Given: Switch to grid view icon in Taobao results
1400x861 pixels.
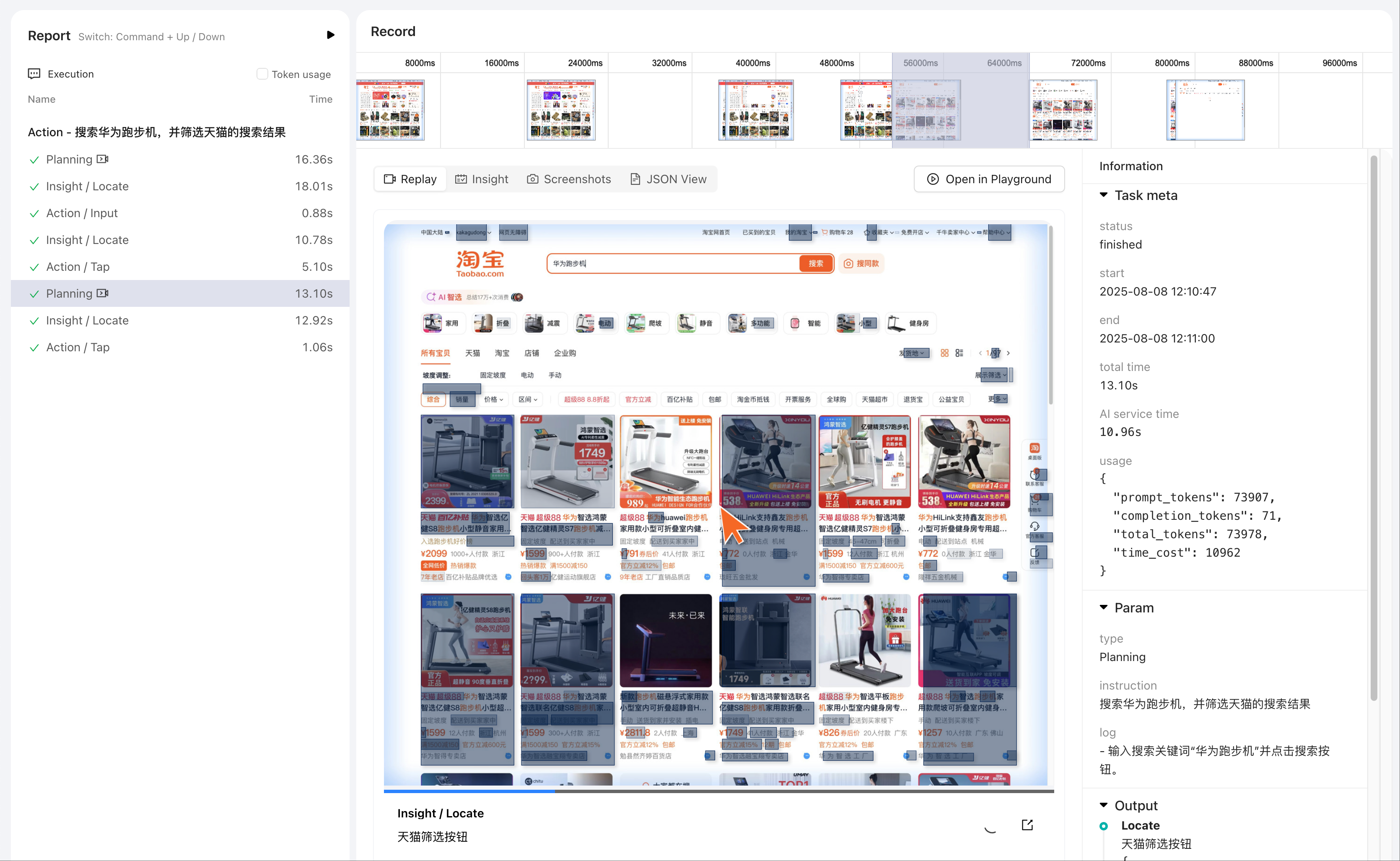Looking at the screenshot, I should coord(944,353).
